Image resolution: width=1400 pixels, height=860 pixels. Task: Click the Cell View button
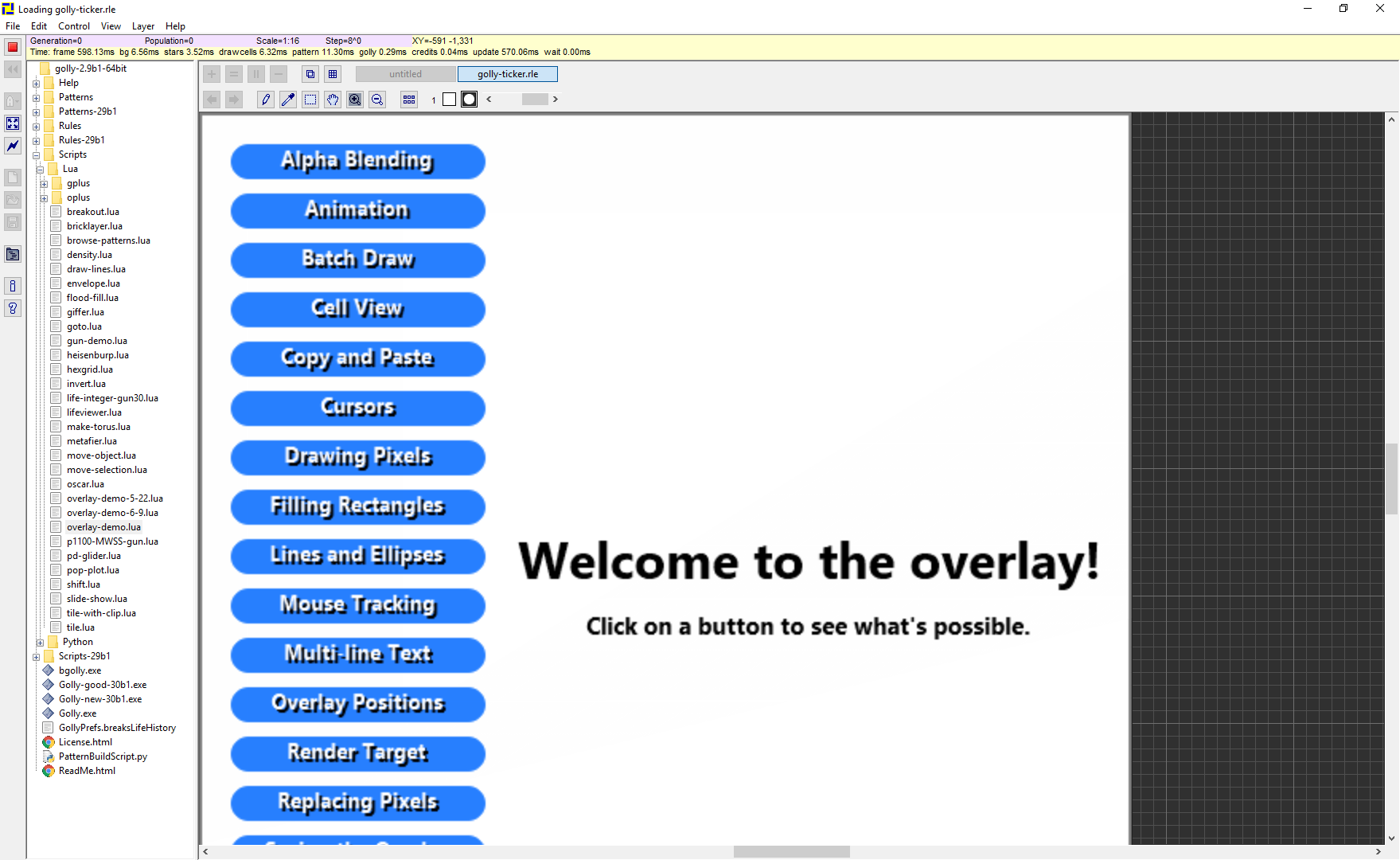[x=357, y=310]
